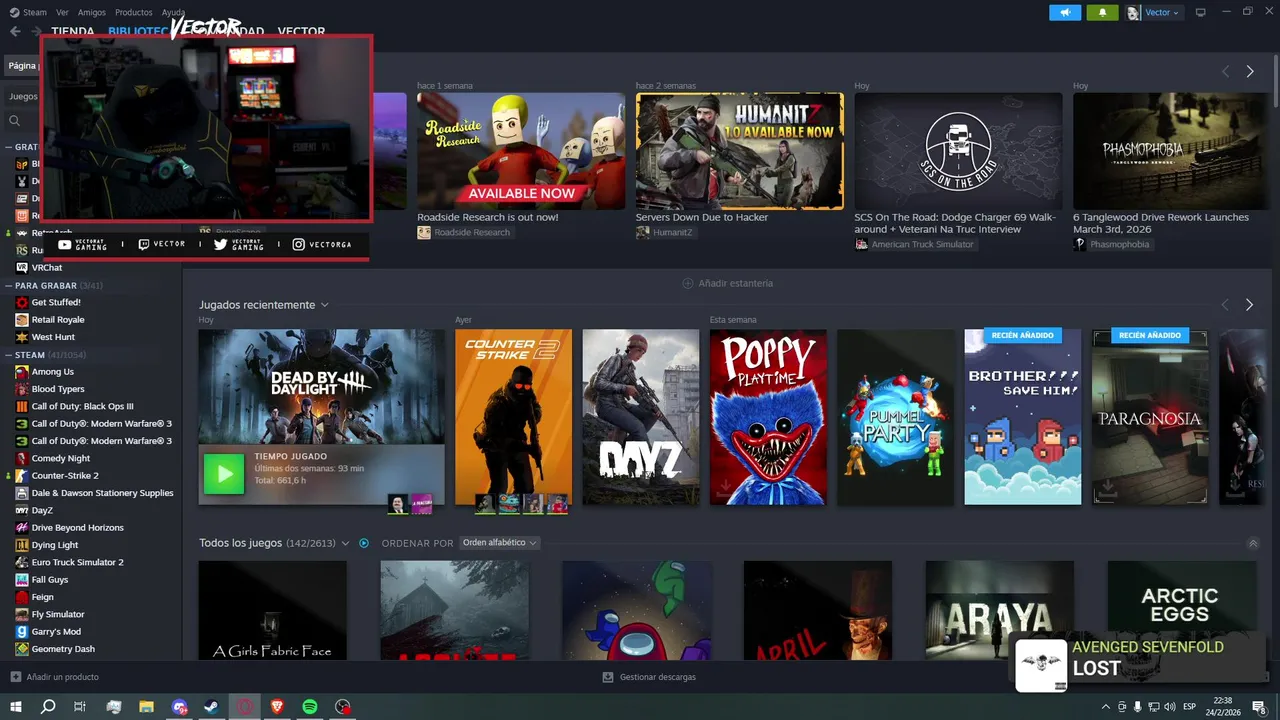The image size is (1280, 720).
Task: Click the Gestionar descargas icon
Action: pyautogui.click(x=608, y=677)
